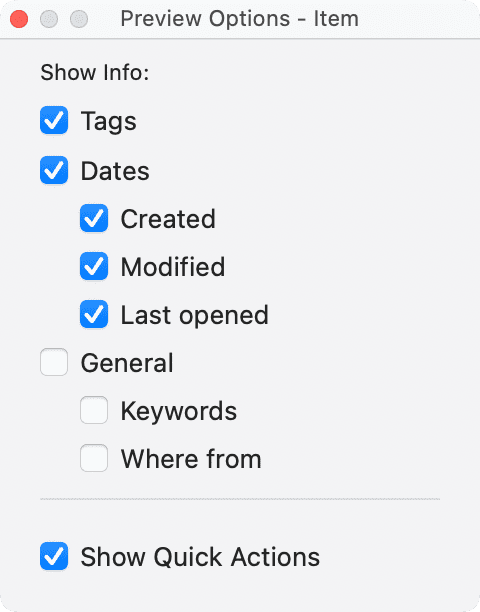The height and width of the screenshot is (612, 480).
Task: Click the 'Tags' label text
Action: 108,121
